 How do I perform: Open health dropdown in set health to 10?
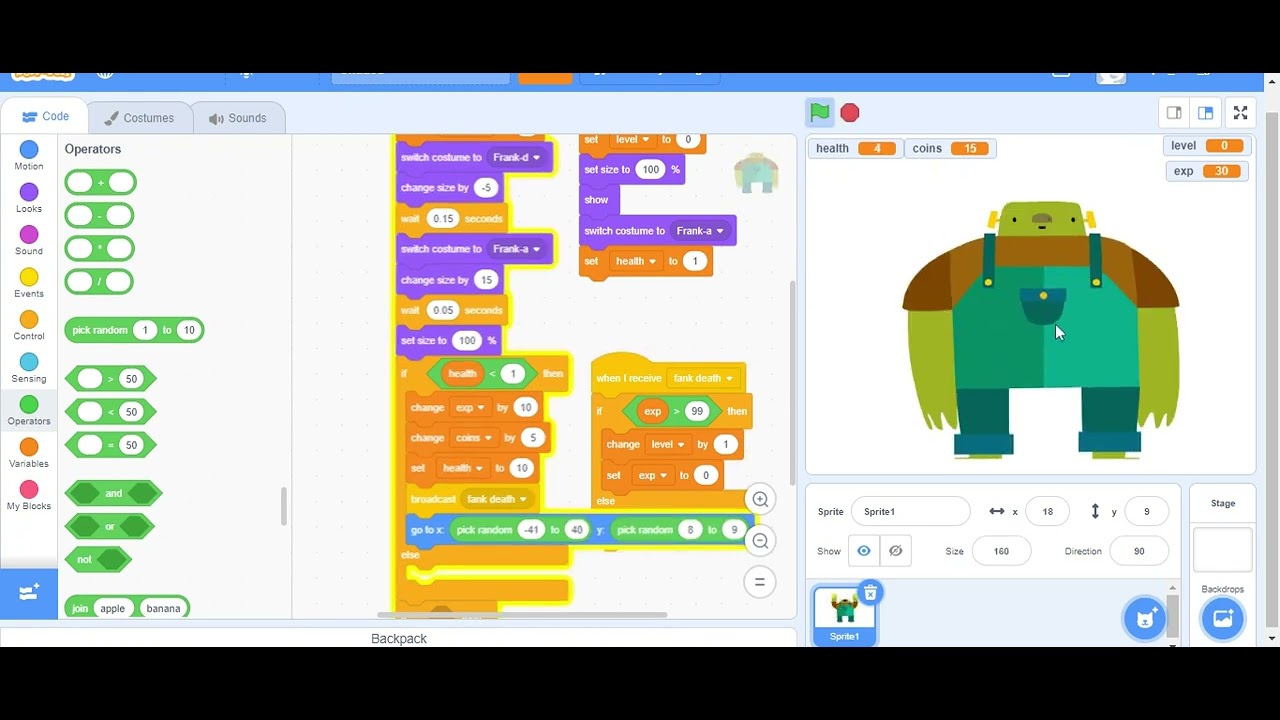pos(463,468)
